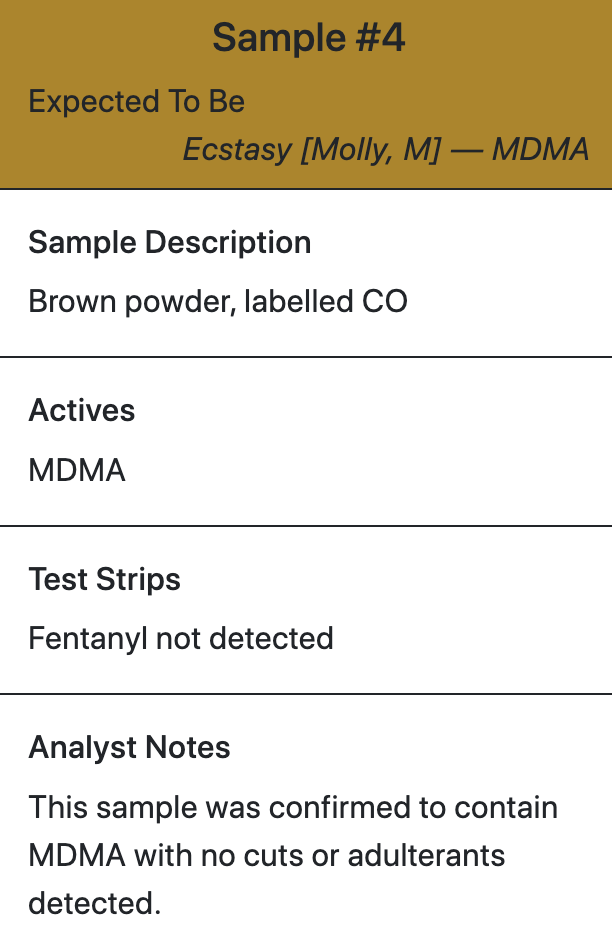Click 'MDMA with no cuts' line
Image resolution: width=612 pixels, height=944 pixels.
tap(267, 856)
